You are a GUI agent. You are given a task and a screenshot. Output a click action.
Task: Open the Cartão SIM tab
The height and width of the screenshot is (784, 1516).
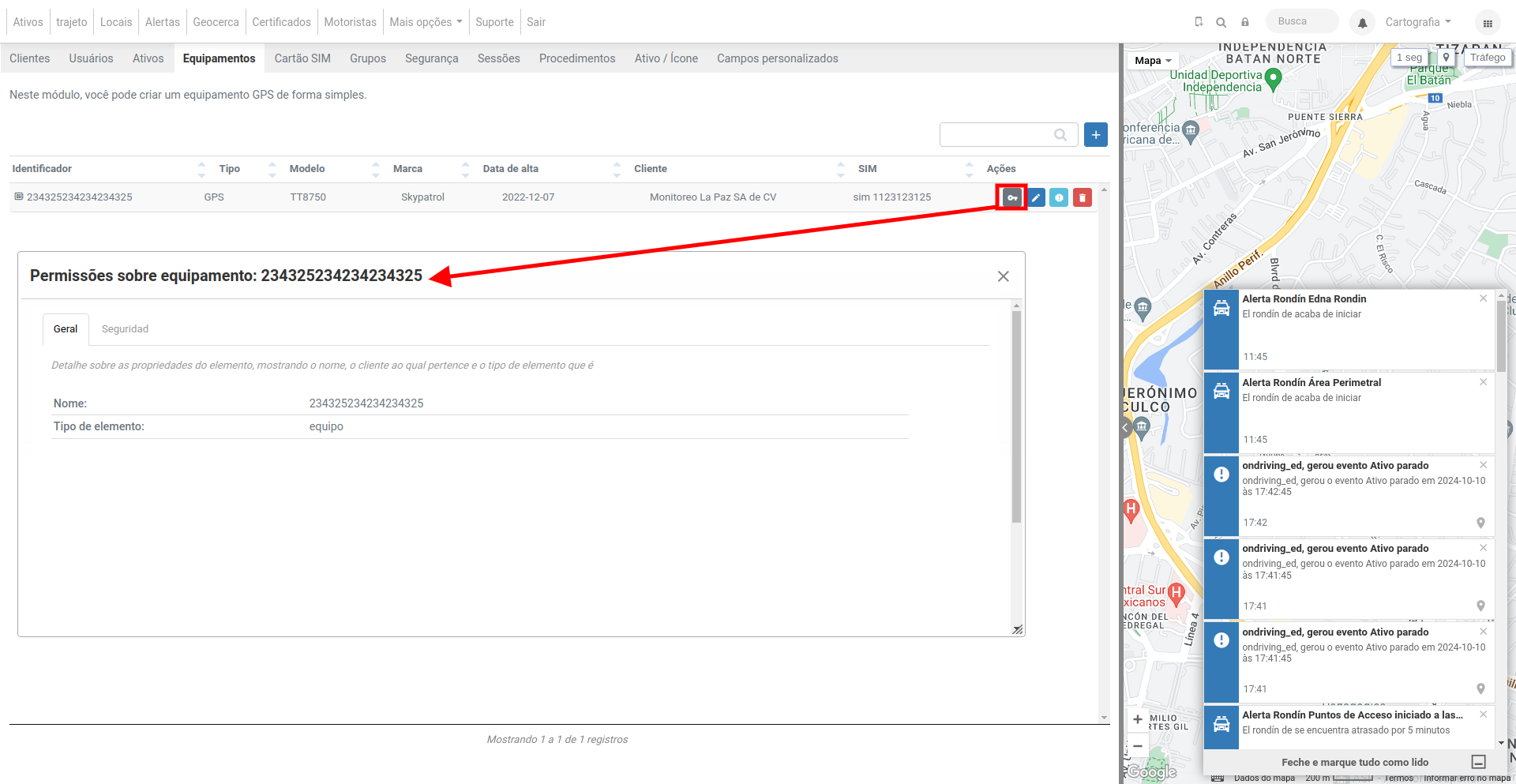[x=302, y=58]
